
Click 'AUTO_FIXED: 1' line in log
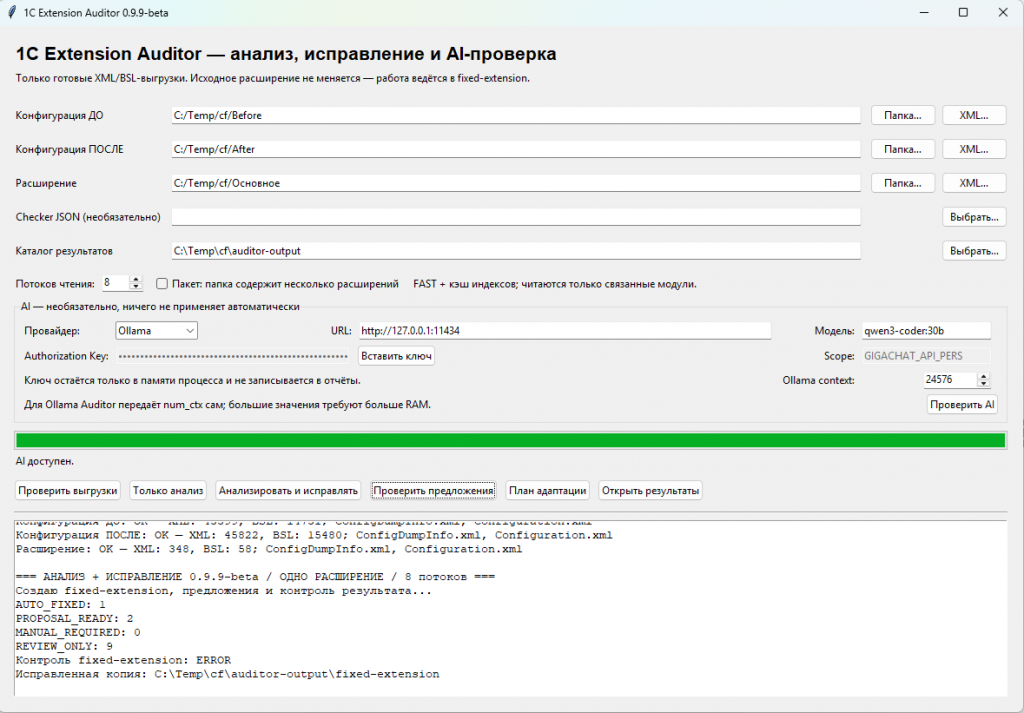(61, 605)
